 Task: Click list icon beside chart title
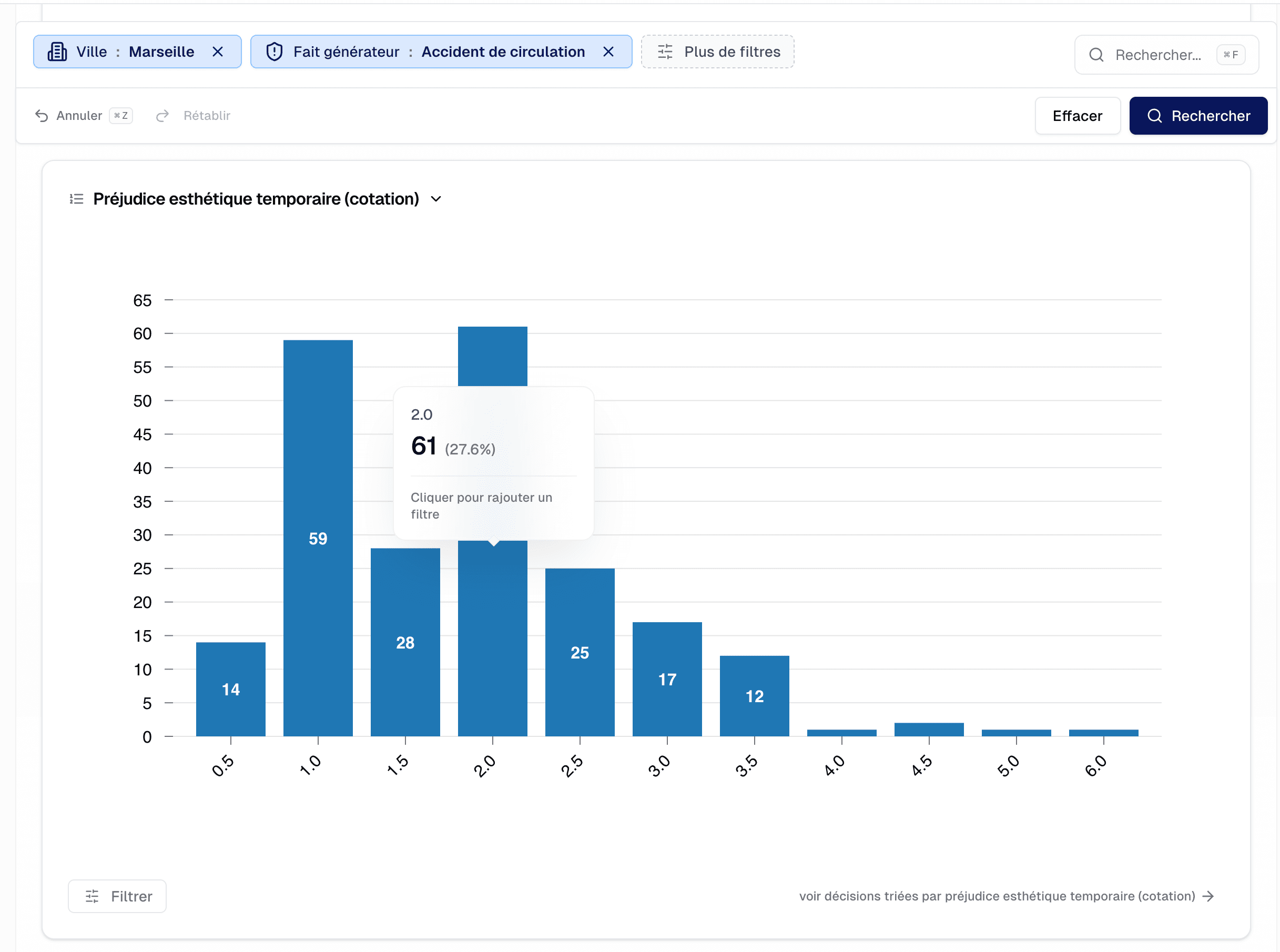click(x=76, y=199)
